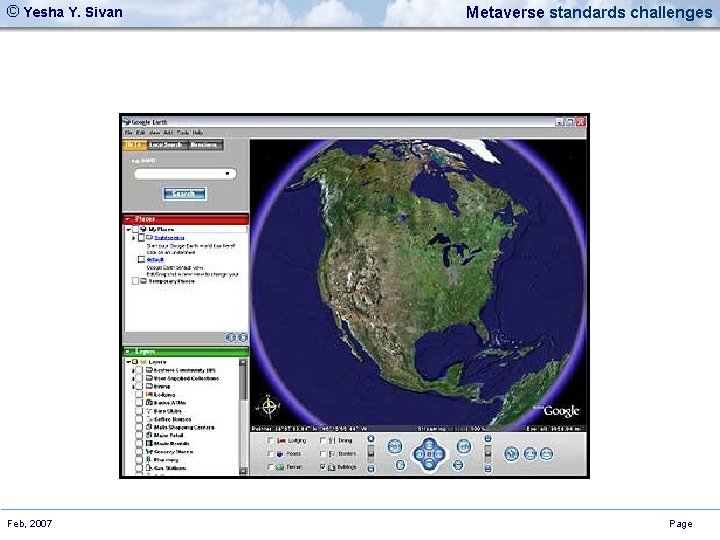The width and height of the screenshot is (720, 540).
Task: Click the My Places icon in the Places tree
Action: pyautogui.click(x=143, y=229)
